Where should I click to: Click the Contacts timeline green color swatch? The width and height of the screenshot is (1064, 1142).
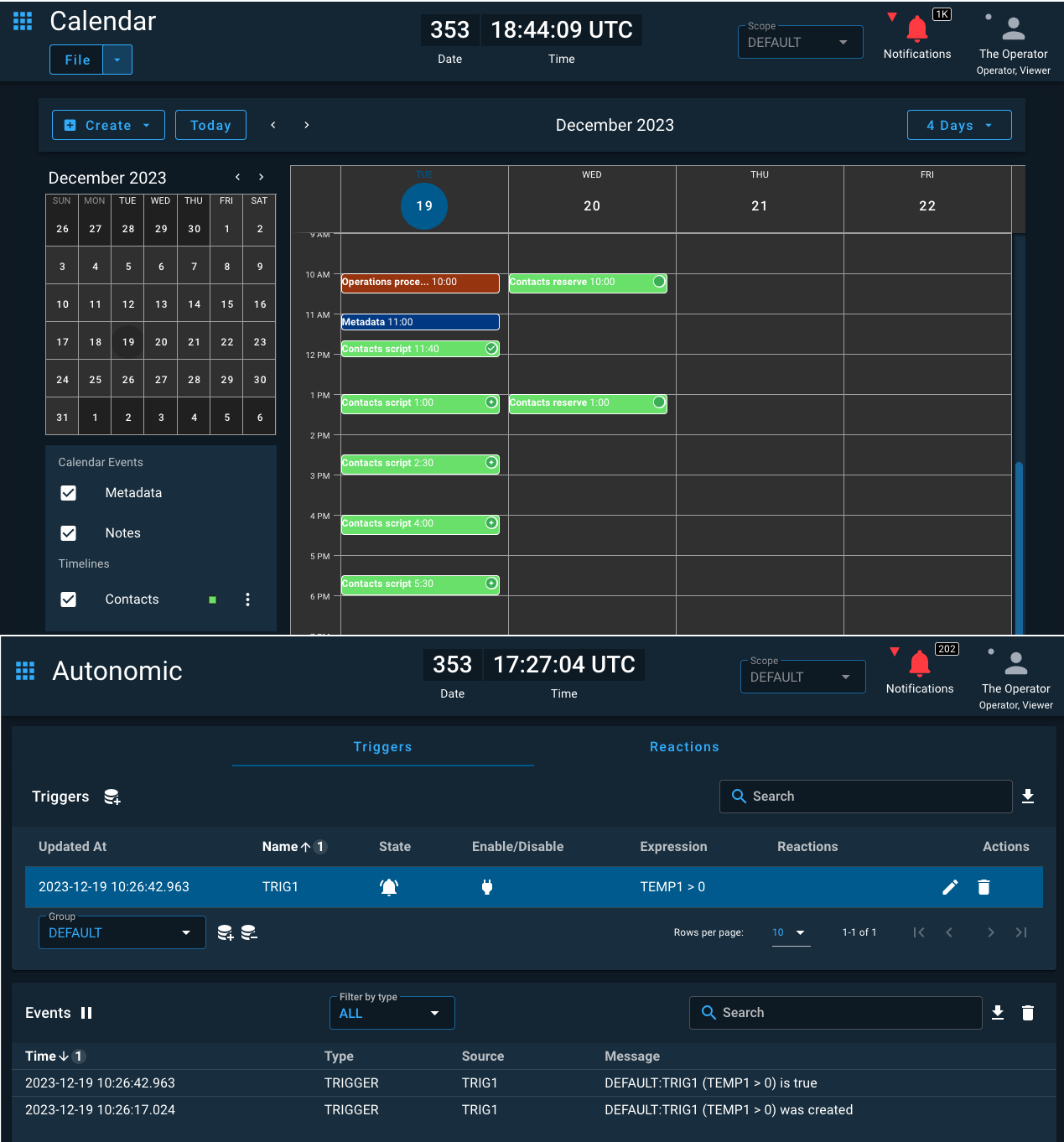coord(212,599)
